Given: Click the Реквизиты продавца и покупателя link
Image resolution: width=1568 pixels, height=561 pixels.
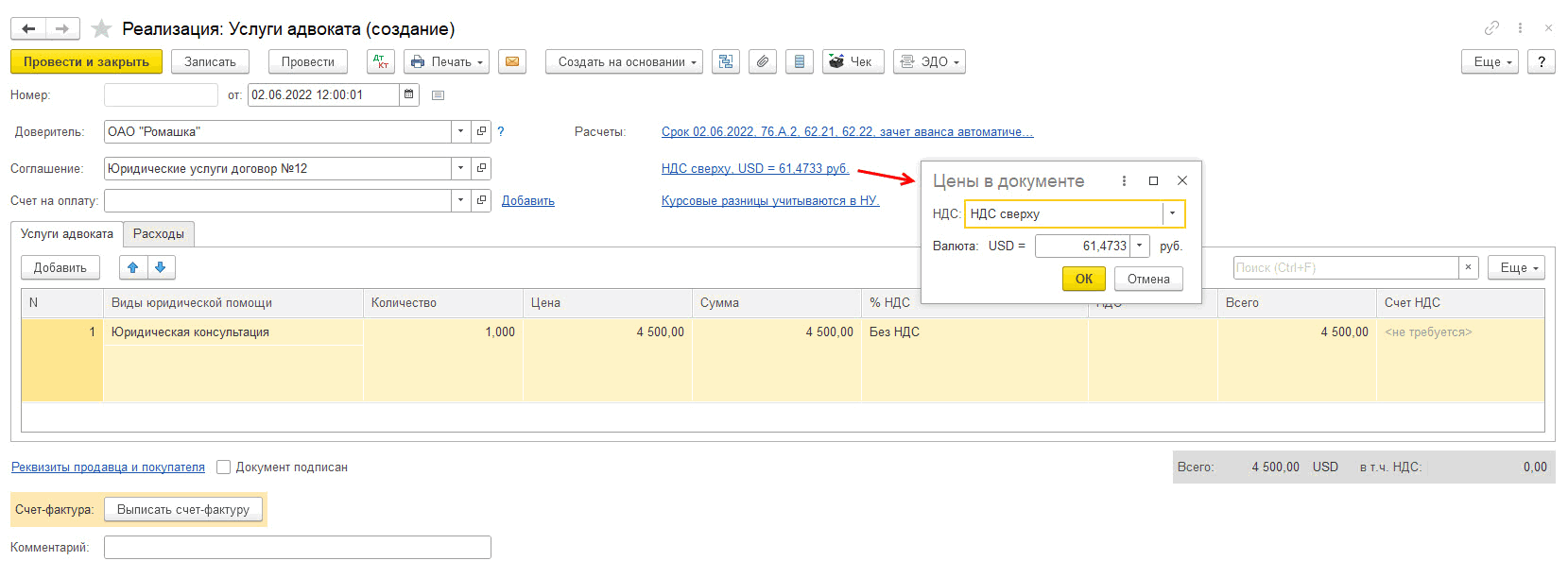Looking at the screenshot, I should pos(108,467).
